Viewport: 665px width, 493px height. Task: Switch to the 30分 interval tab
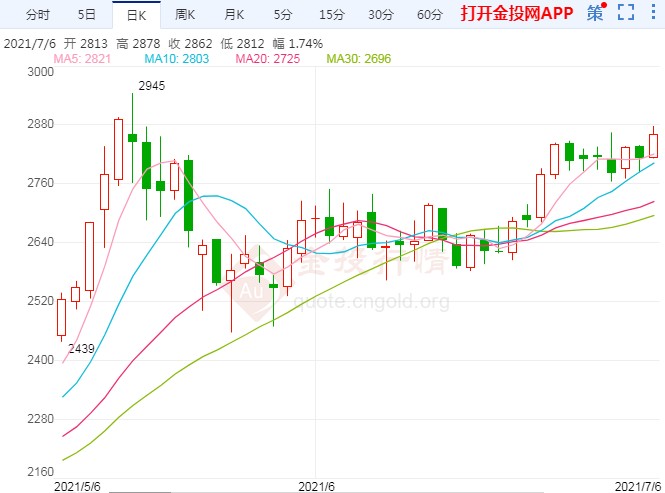[x=381, y=15]
